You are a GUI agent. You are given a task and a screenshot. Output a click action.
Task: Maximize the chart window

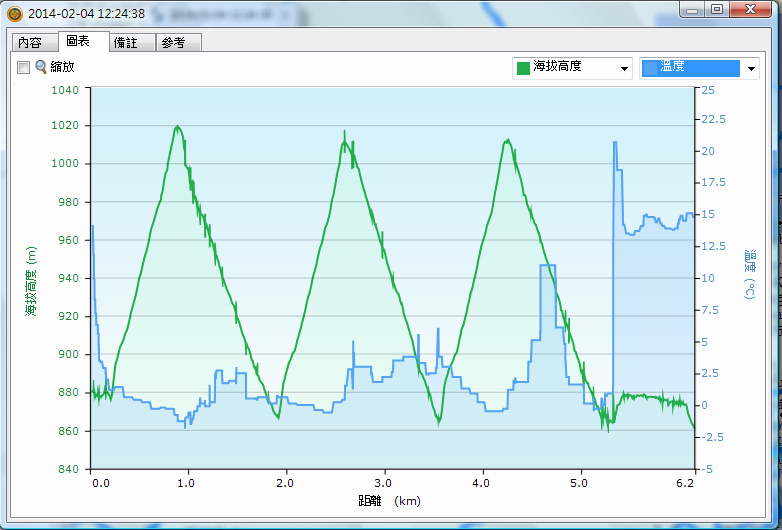717,9
